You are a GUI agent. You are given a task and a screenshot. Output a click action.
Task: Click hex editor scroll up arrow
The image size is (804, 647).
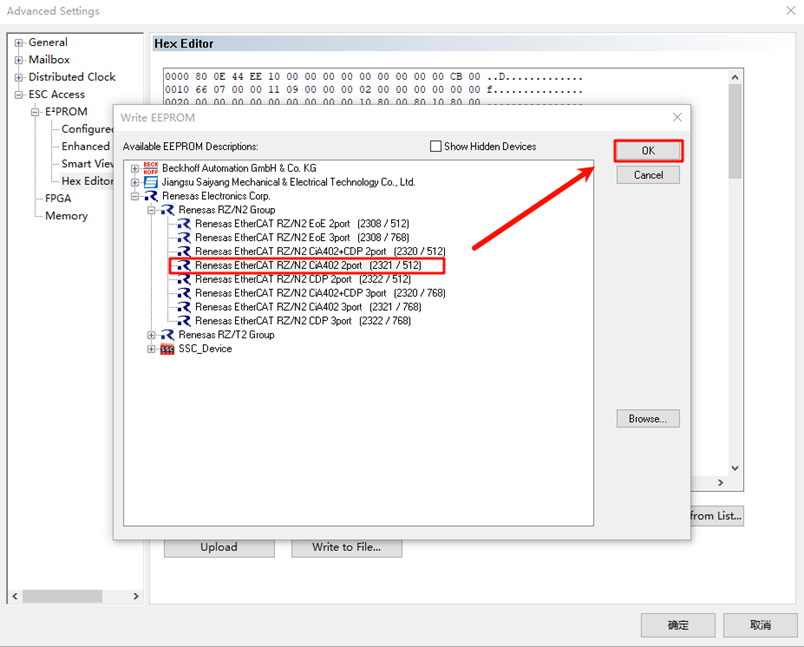coord(735,77)
